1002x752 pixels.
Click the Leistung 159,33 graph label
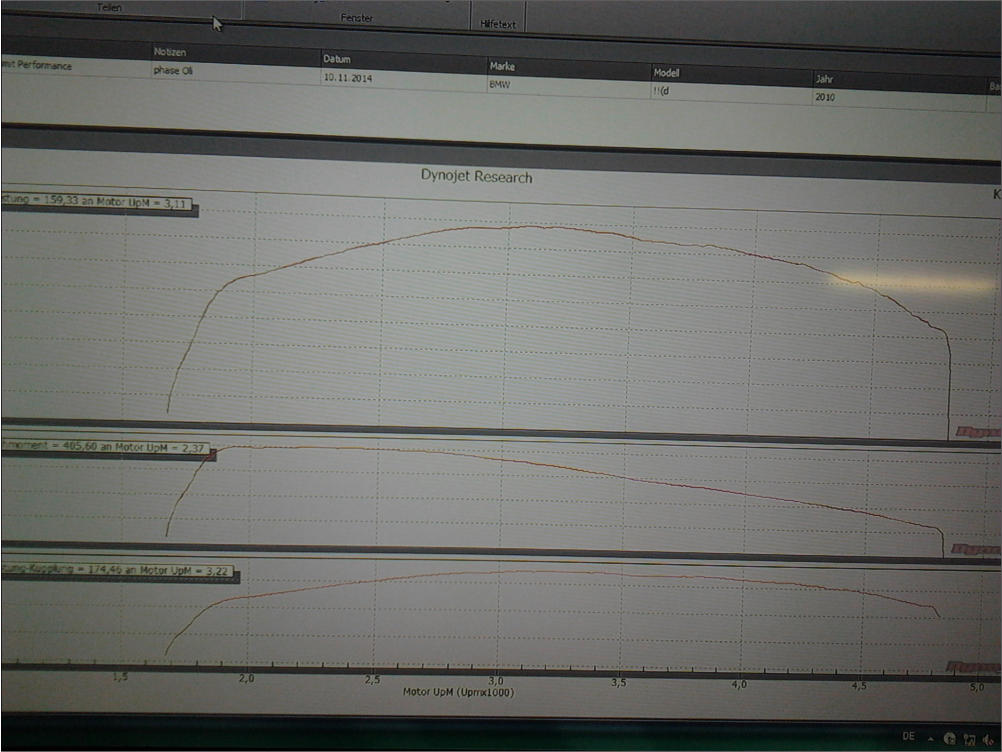96,202
